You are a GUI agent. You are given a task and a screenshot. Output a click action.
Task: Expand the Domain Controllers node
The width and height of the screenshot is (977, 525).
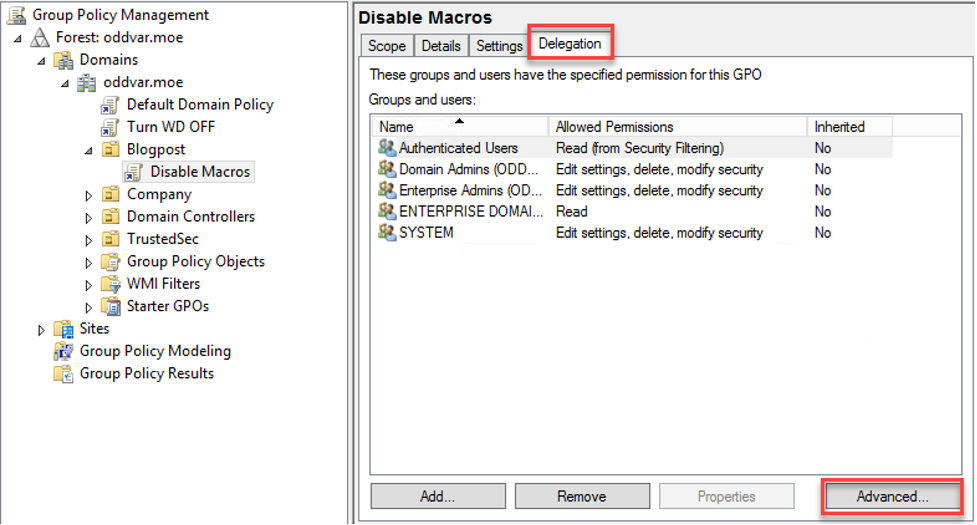pos(88,218)
